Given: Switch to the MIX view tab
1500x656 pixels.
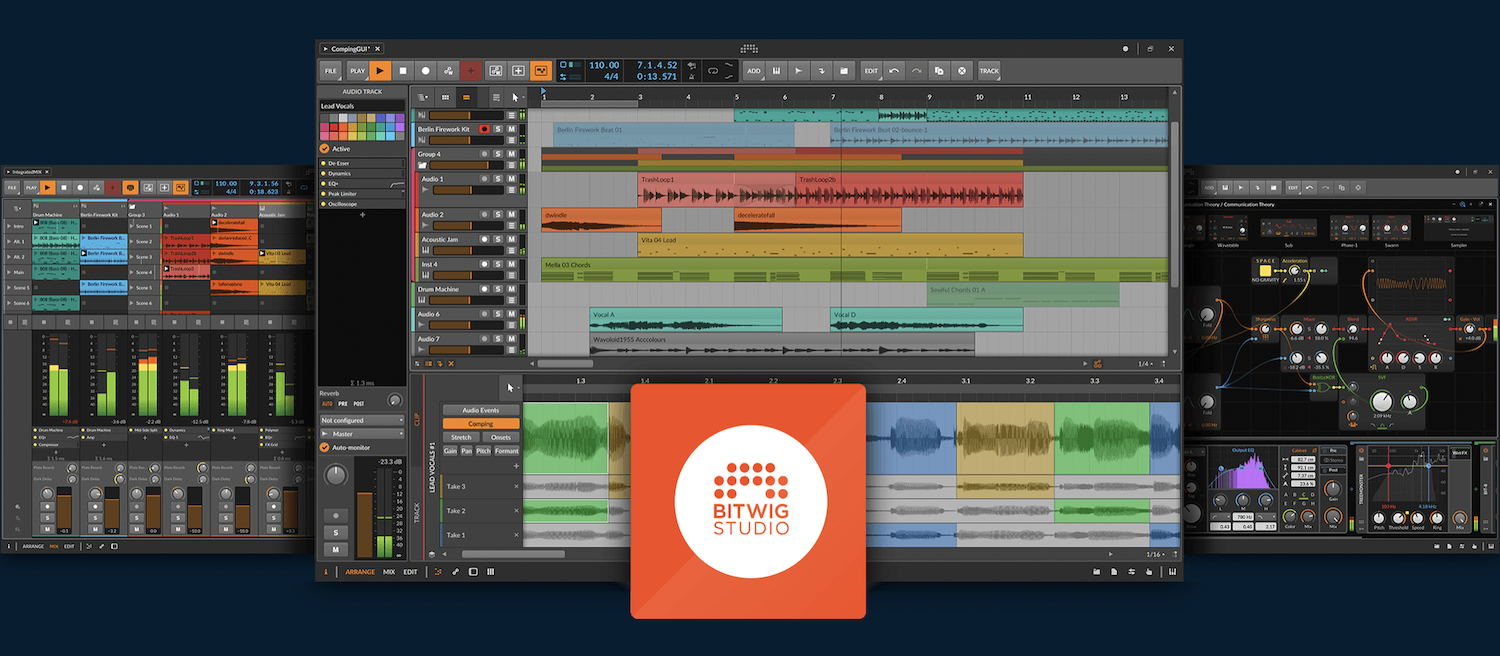Looking at the screenshot, I should [x=389, y=572].
